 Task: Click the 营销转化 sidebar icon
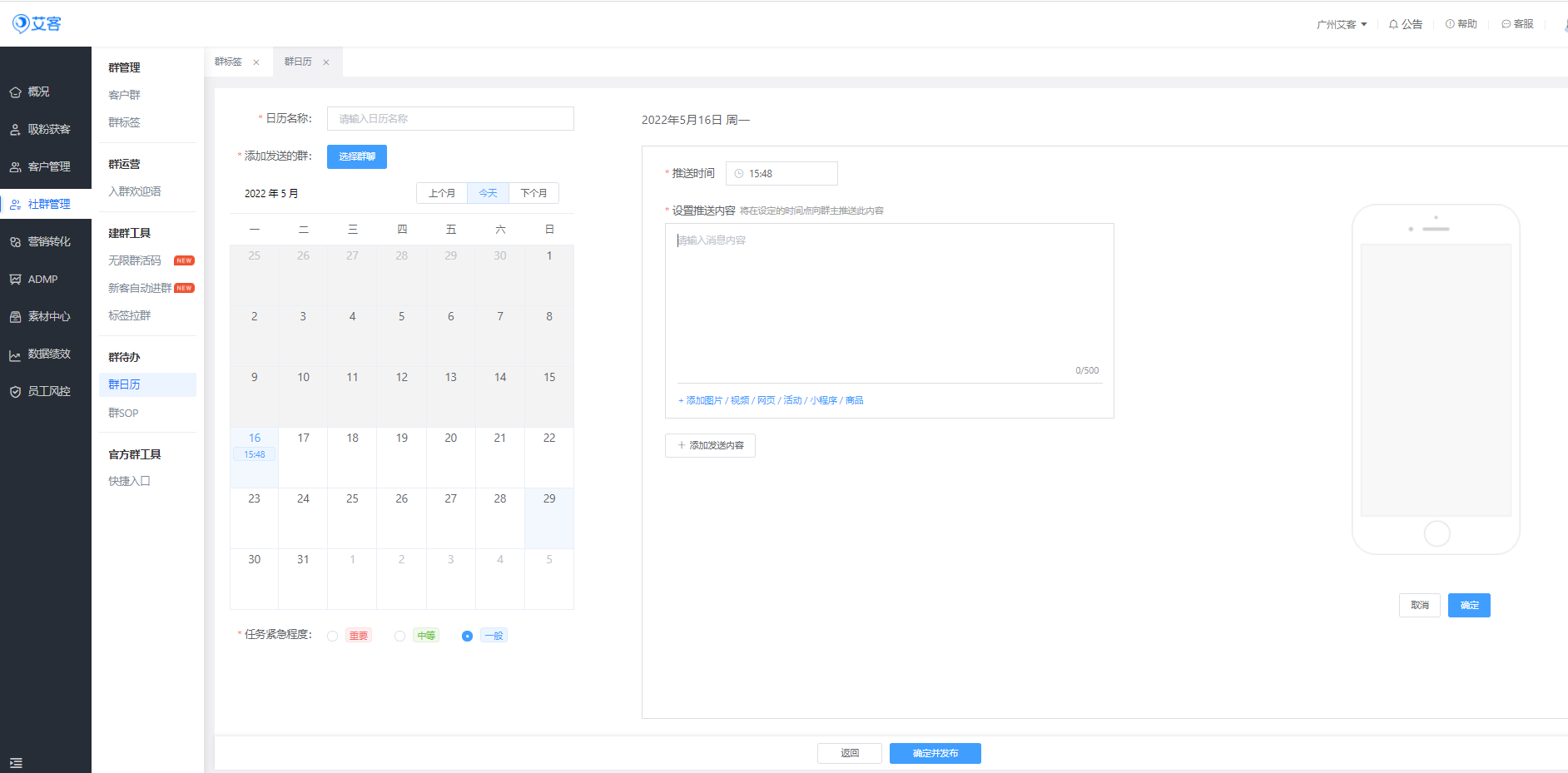click(15, 242)
